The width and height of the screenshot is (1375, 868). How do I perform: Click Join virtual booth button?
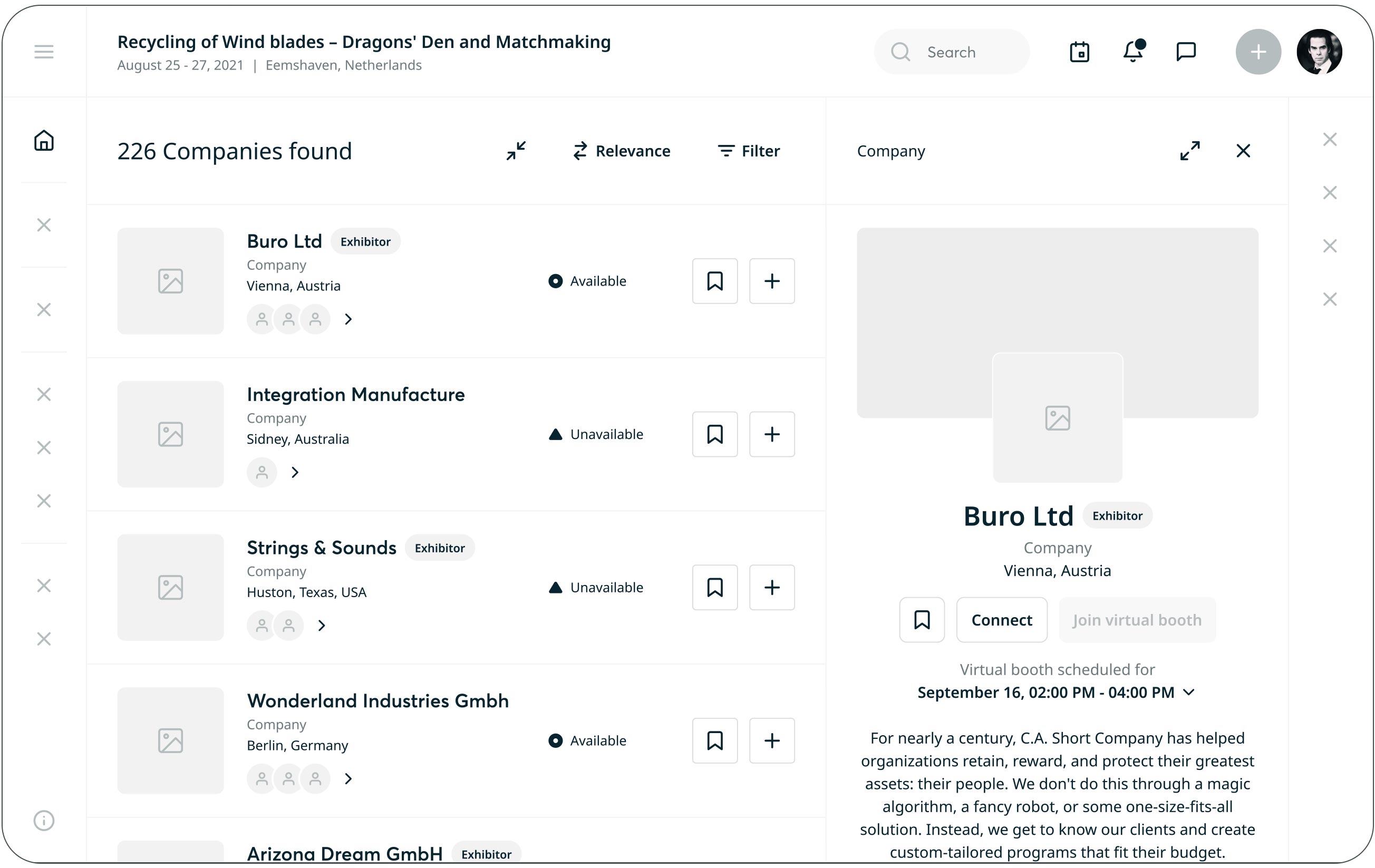click(x=1137, y=620)
